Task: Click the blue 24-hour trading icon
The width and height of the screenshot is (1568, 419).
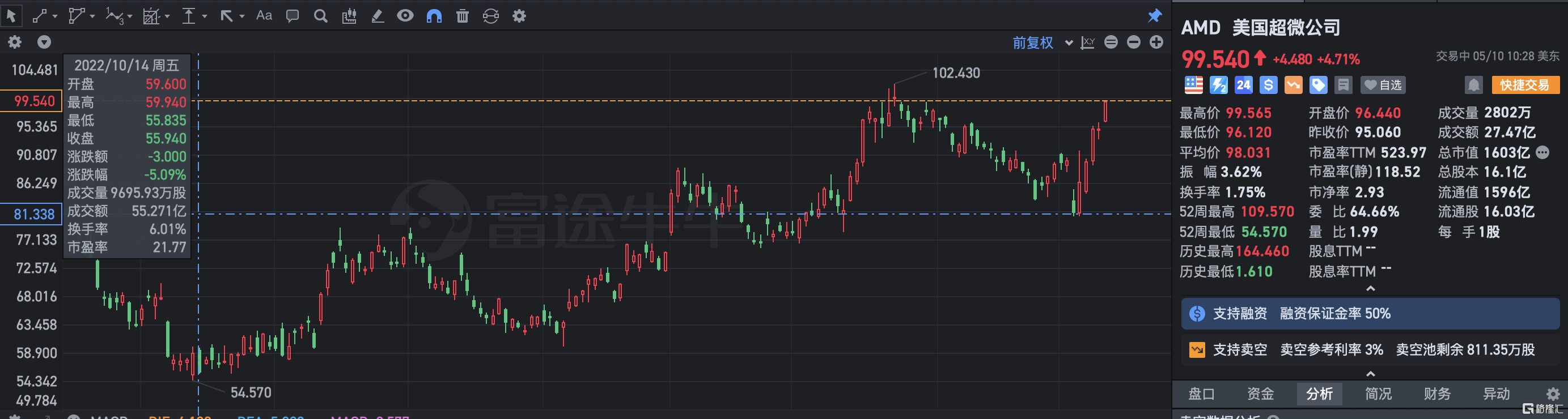Action: pyautogui.click(x=1244, y=85)
